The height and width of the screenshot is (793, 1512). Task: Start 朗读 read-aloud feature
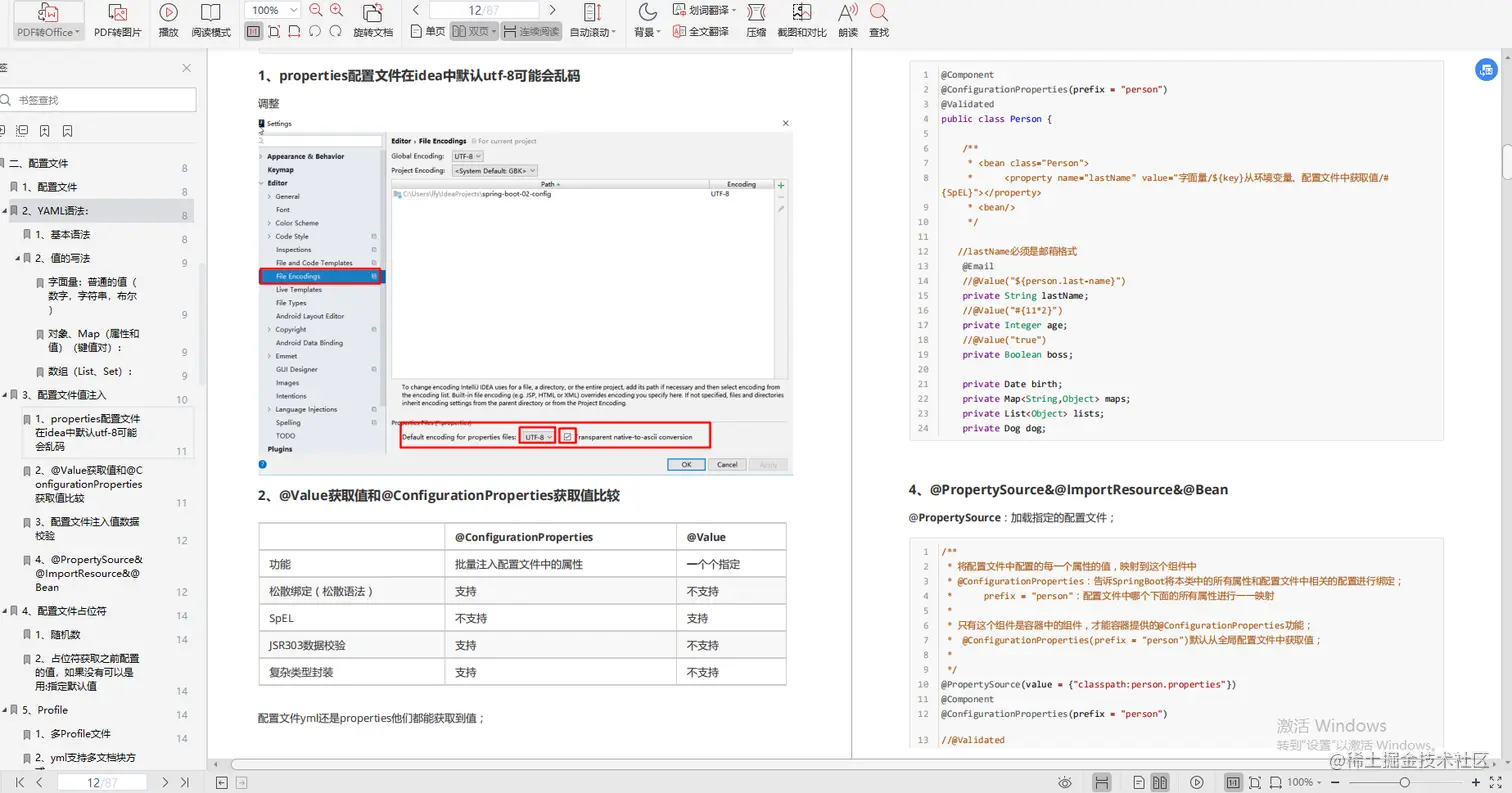pos(848,21)
